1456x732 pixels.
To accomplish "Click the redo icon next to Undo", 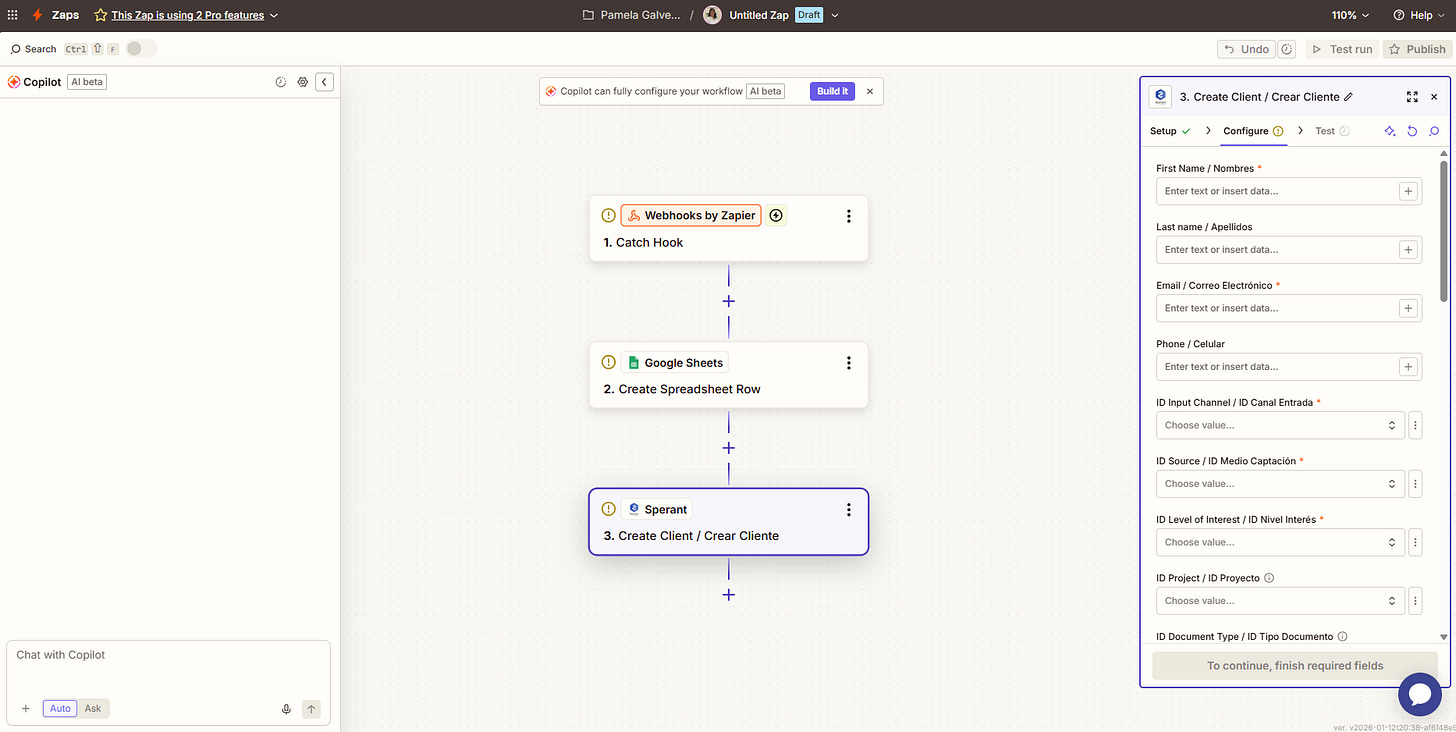I will pos(1287,48).
